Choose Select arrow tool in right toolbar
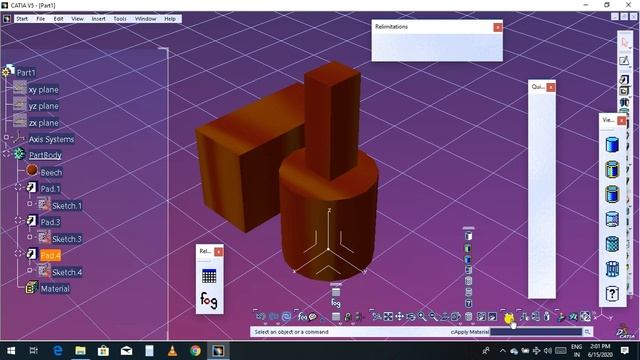Viewport: 640px width, 360px height. pos(624,43)
